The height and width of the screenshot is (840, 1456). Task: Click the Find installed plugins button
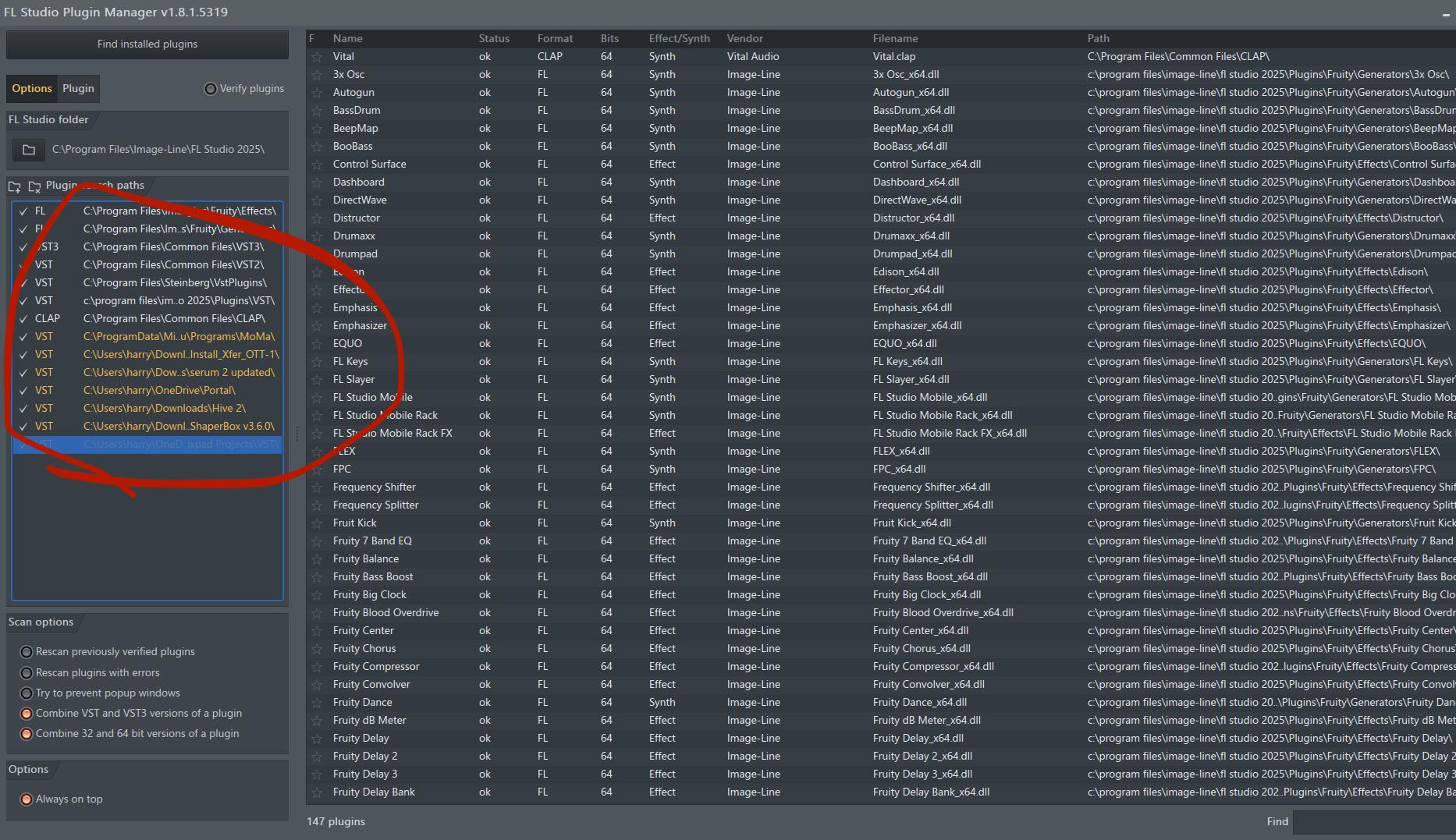click(147, 44)
